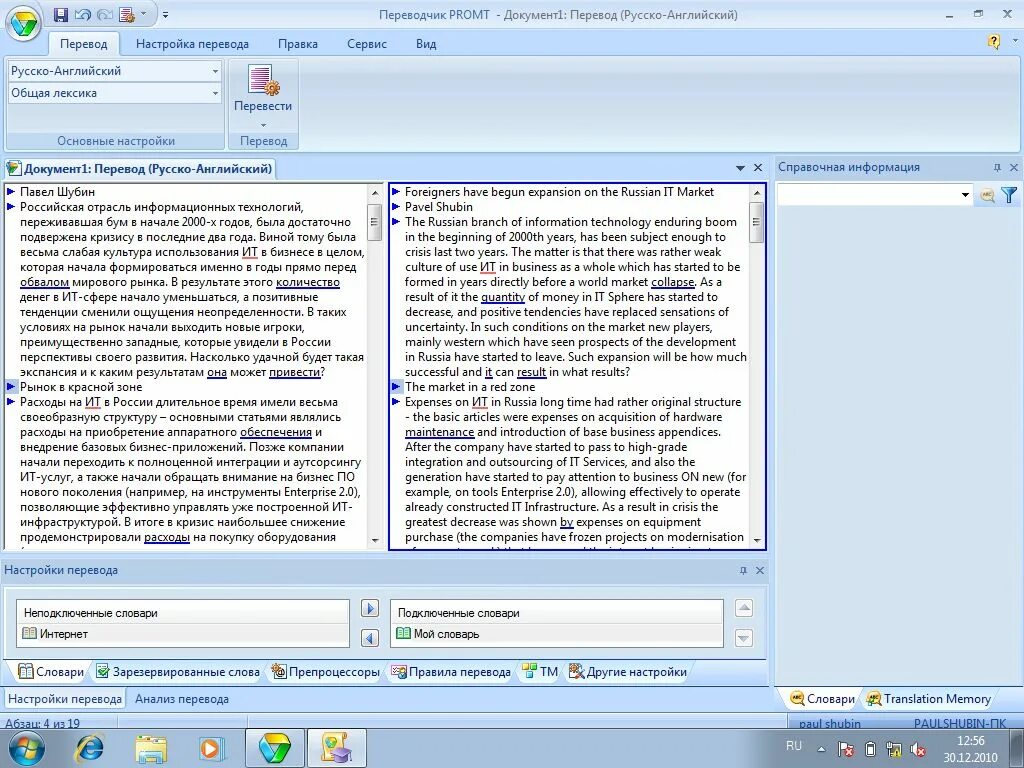Open the document window list arrow
The width and height of the screenshot is (1024, 768).
pyautogui.click(x=740, y=168)
